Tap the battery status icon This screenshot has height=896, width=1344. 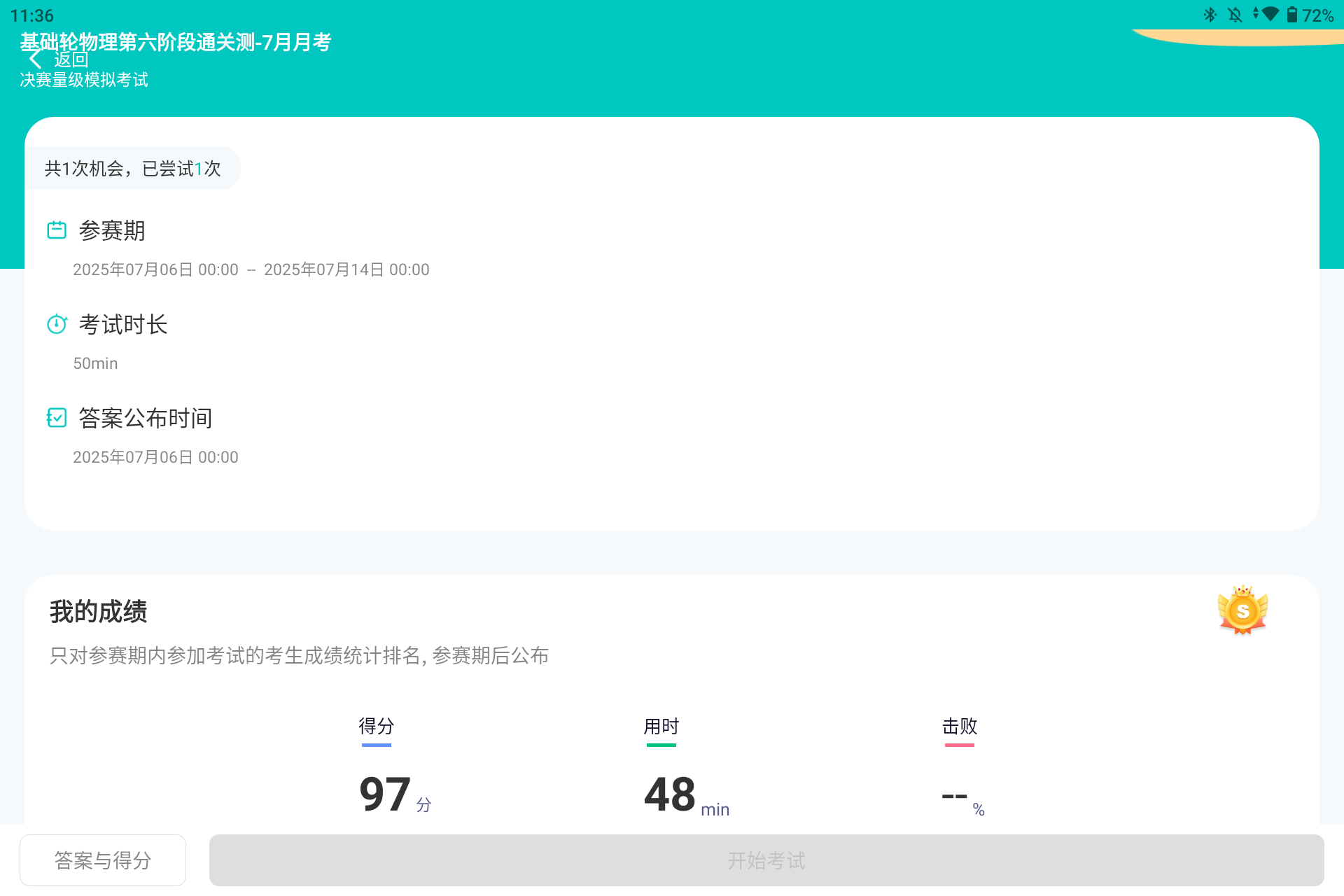[1292, 15]
